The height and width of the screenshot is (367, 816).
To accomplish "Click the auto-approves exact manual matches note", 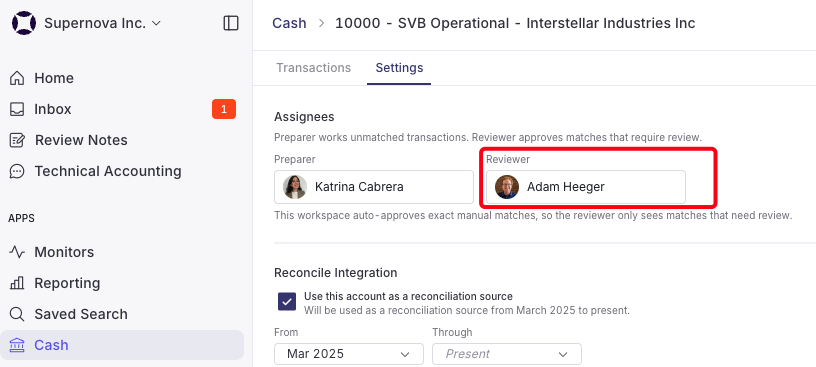I will (x=533, y=216).
